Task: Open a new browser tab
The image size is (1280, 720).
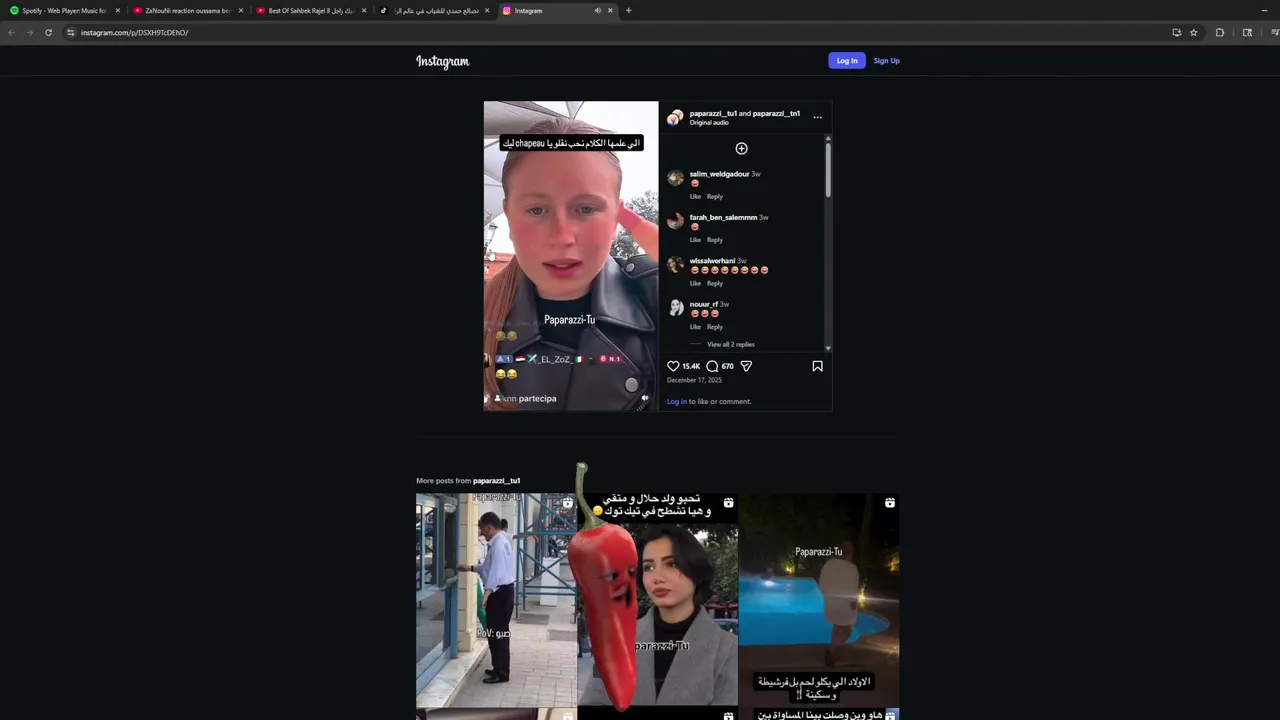Action: [628, 10]
